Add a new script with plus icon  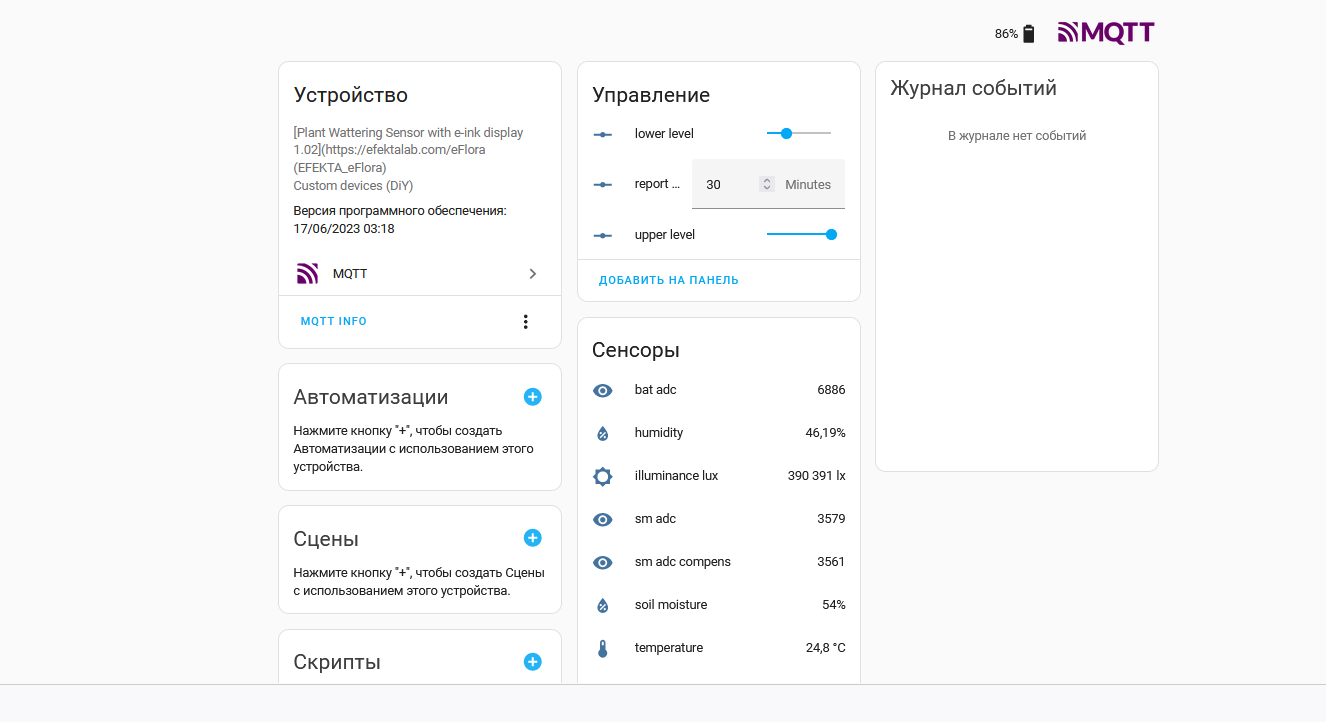(x=533, y=662)
